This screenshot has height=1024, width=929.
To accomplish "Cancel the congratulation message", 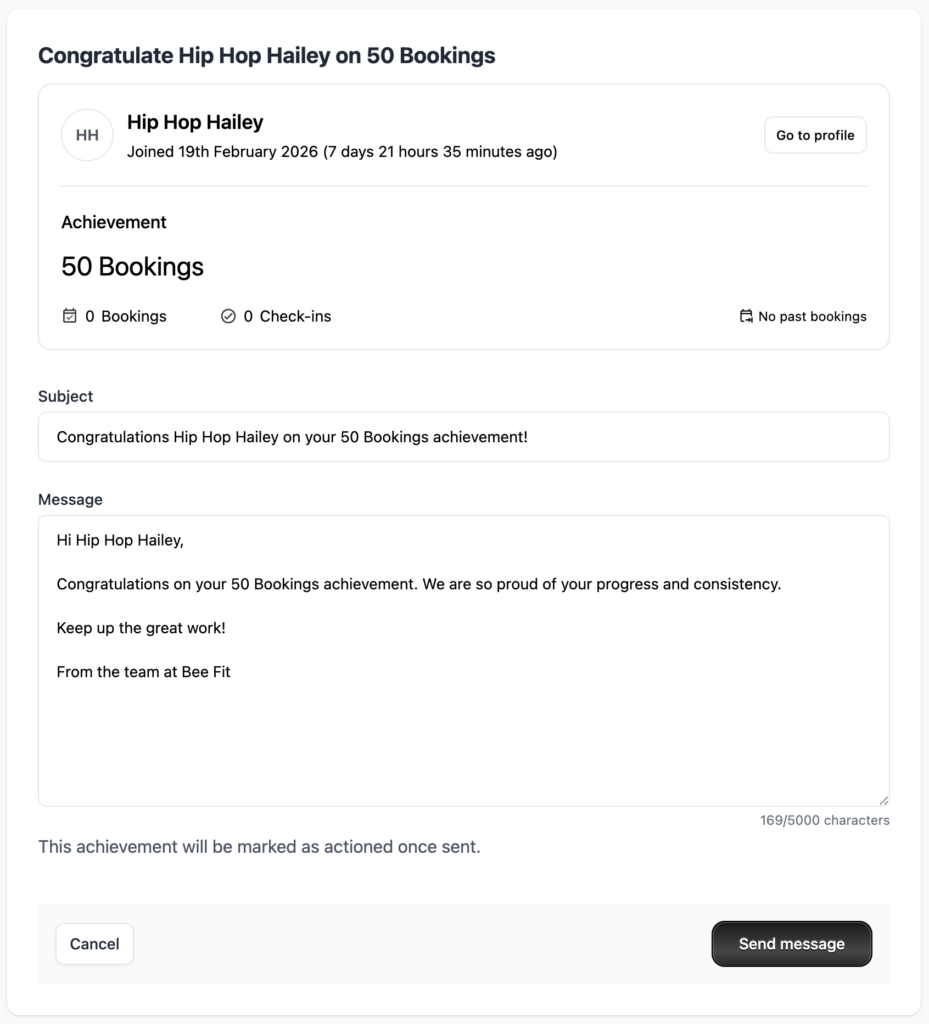I will tap(94, 944).
